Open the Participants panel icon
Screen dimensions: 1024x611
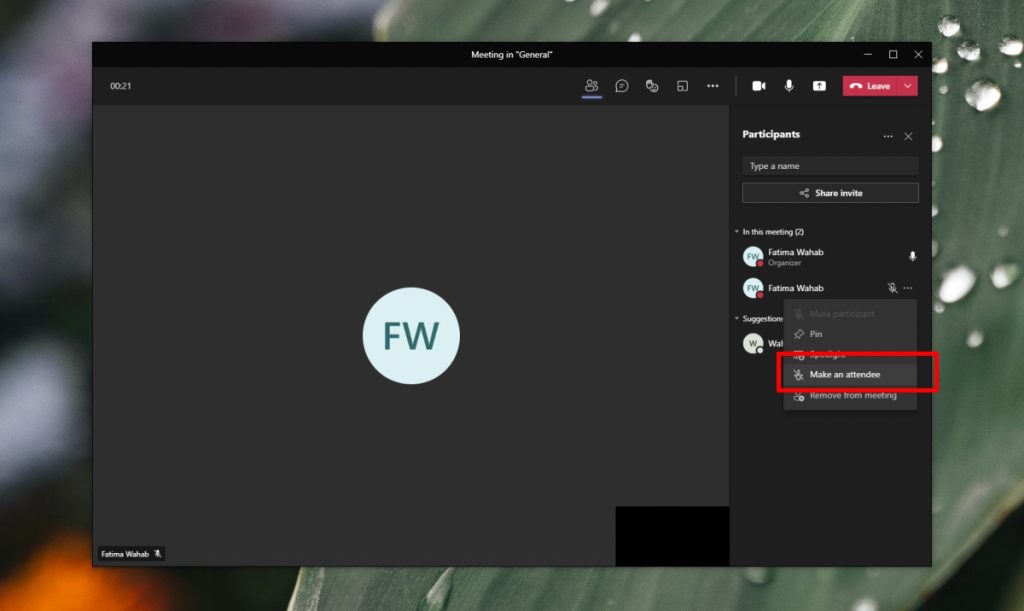[591, 86]
